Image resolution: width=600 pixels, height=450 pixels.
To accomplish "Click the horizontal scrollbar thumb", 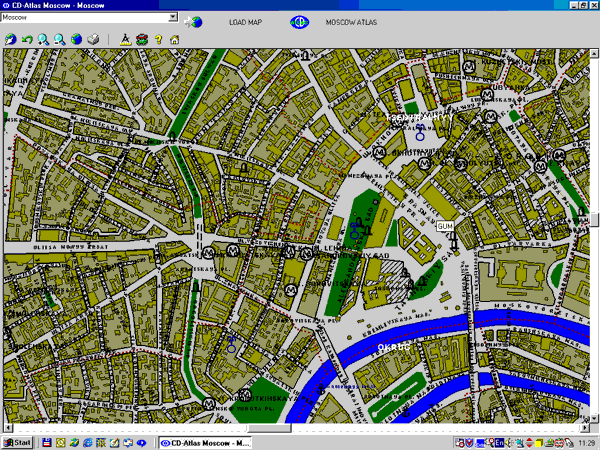I will point(269,427).
